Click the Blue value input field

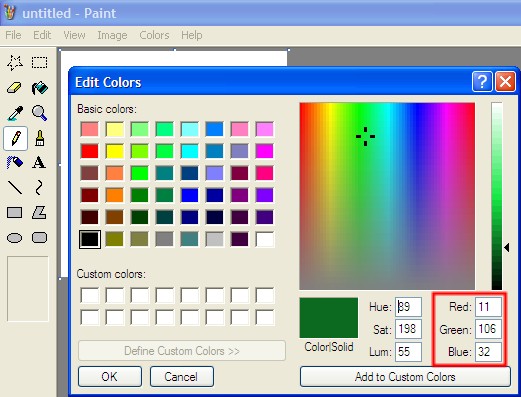488,352
